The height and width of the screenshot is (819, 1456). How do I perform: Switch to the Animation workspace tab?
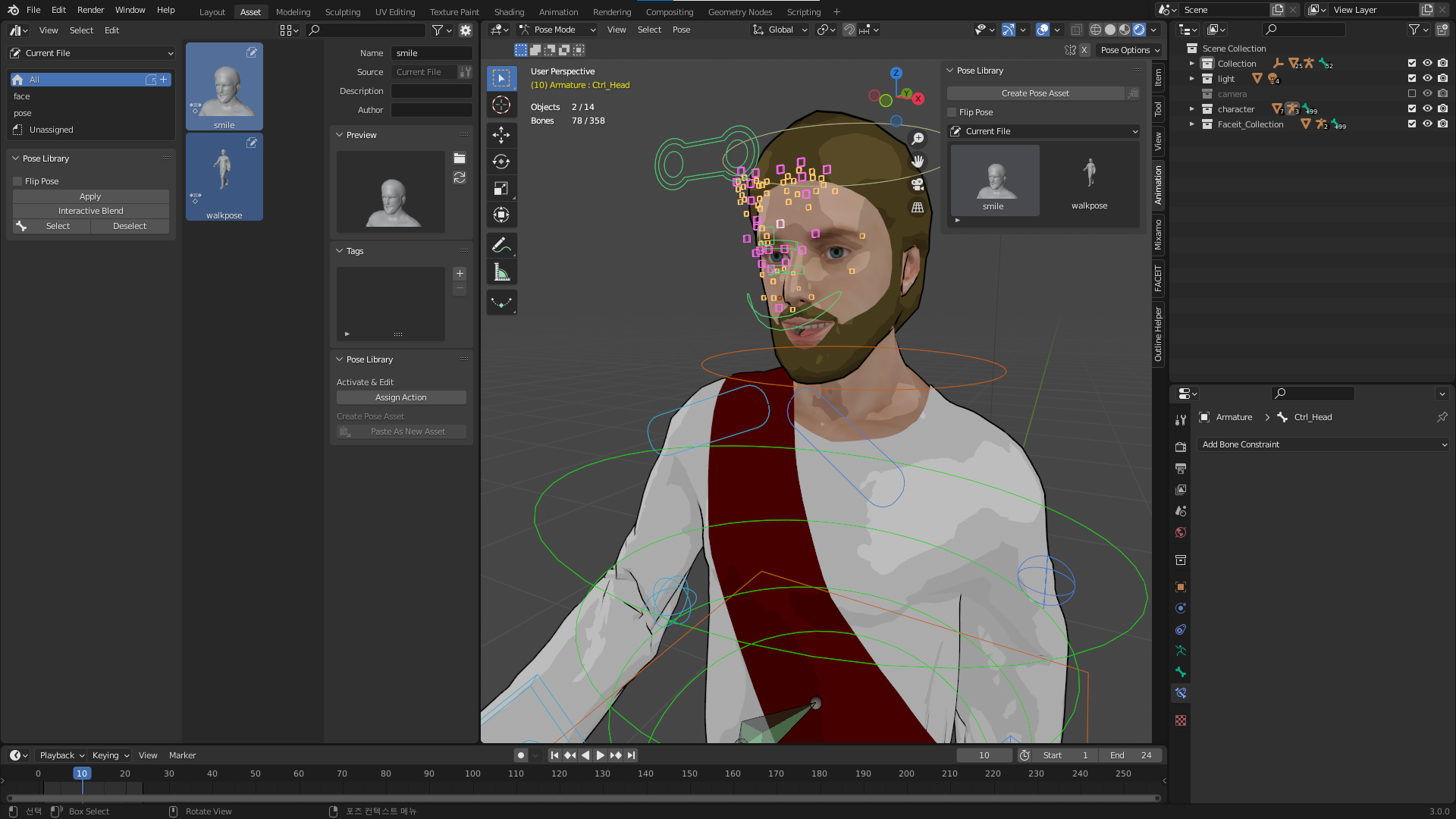click(558, 12)
